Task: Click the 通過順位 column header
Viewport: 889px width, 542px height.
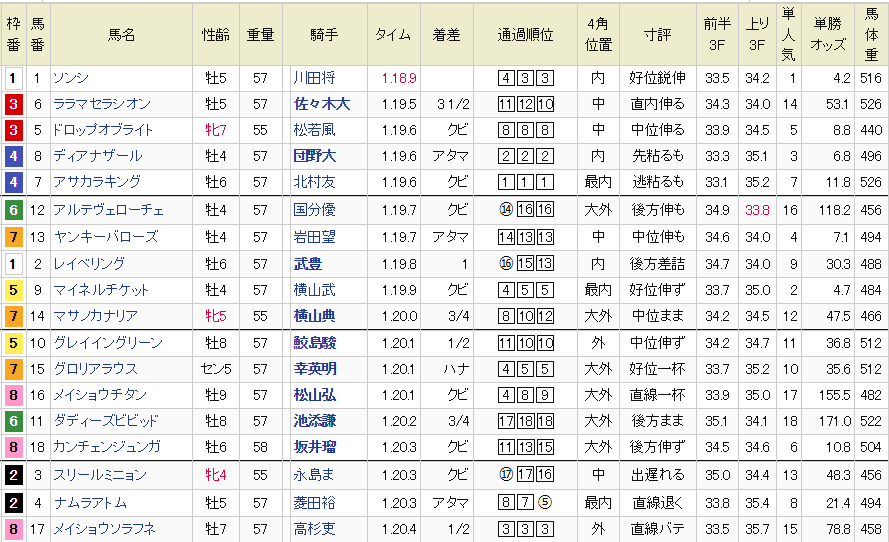Action: pyautogui.click(x=525, y=35)
